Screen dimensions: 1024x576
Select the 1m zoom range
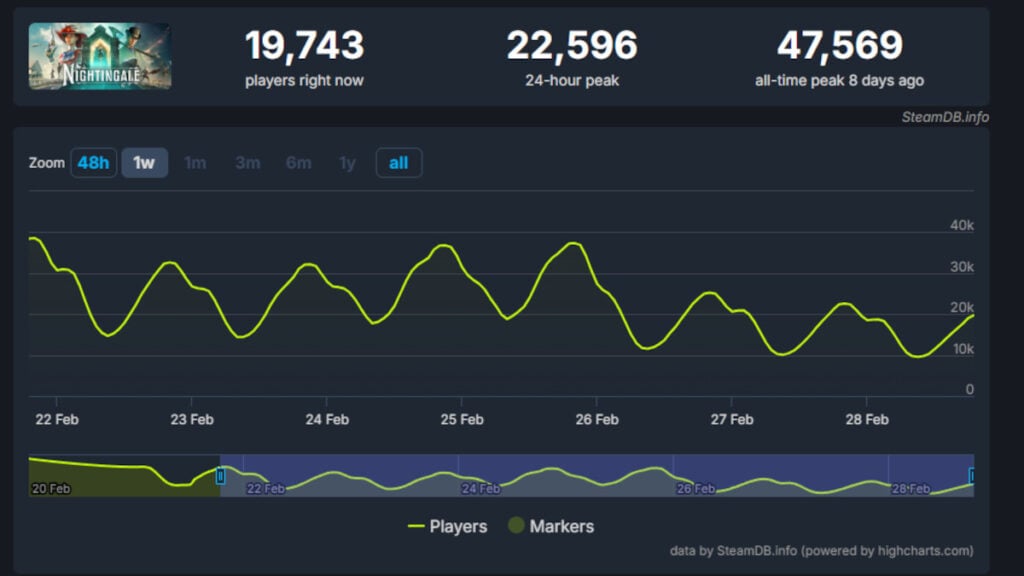click(x=195, y=162)
